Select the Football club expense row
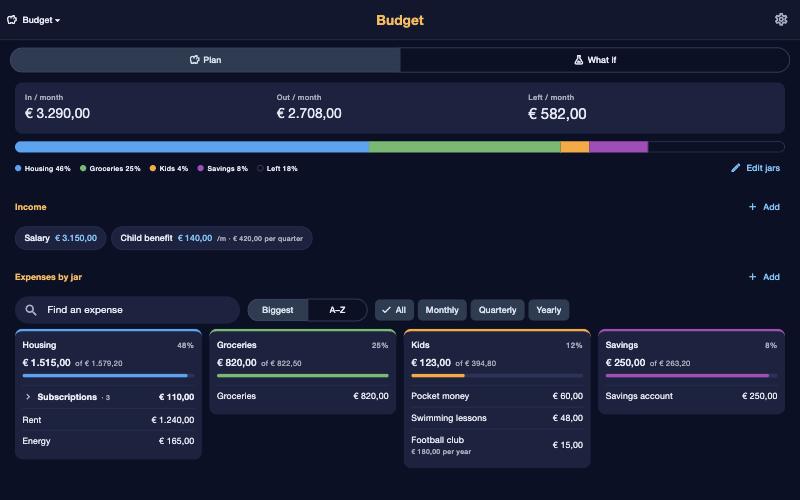The image size is (800, 500). click(497, 445)
